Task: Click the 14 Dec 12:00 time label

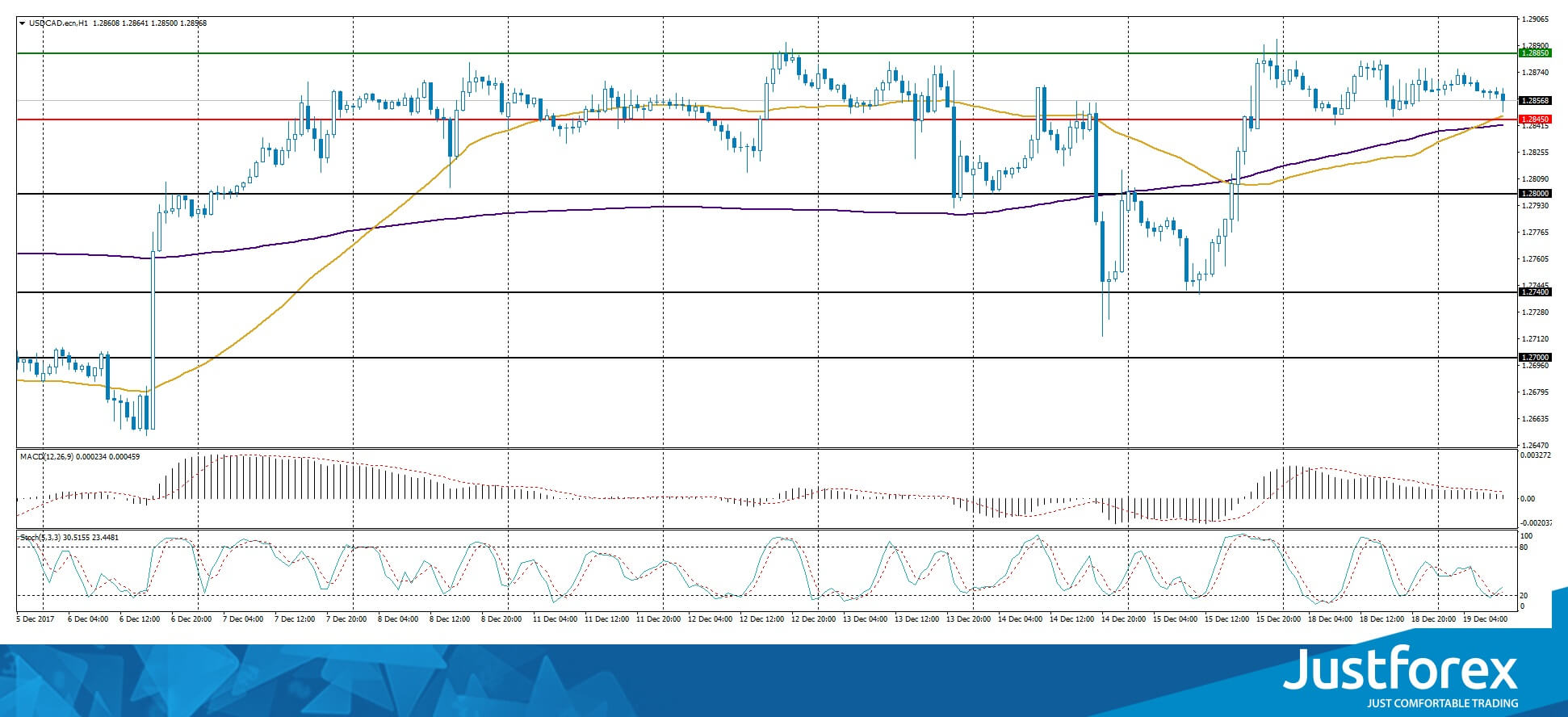Action: tap(1071, 619)
